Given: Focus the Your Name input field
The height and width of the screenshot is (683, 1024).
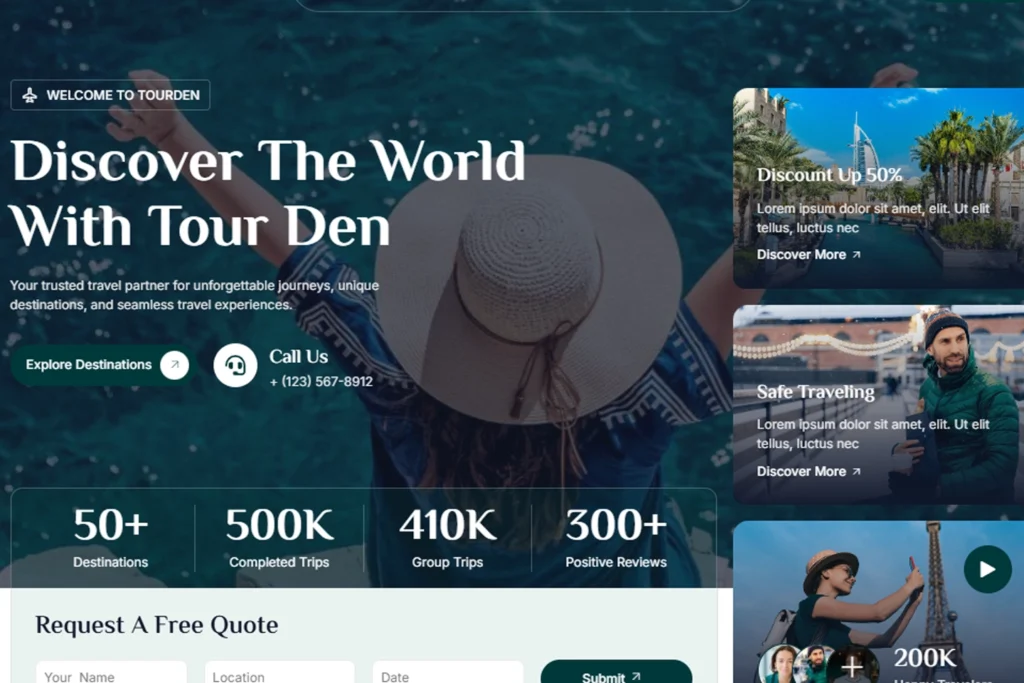Looking at the screenshot, I should (111, 673).
